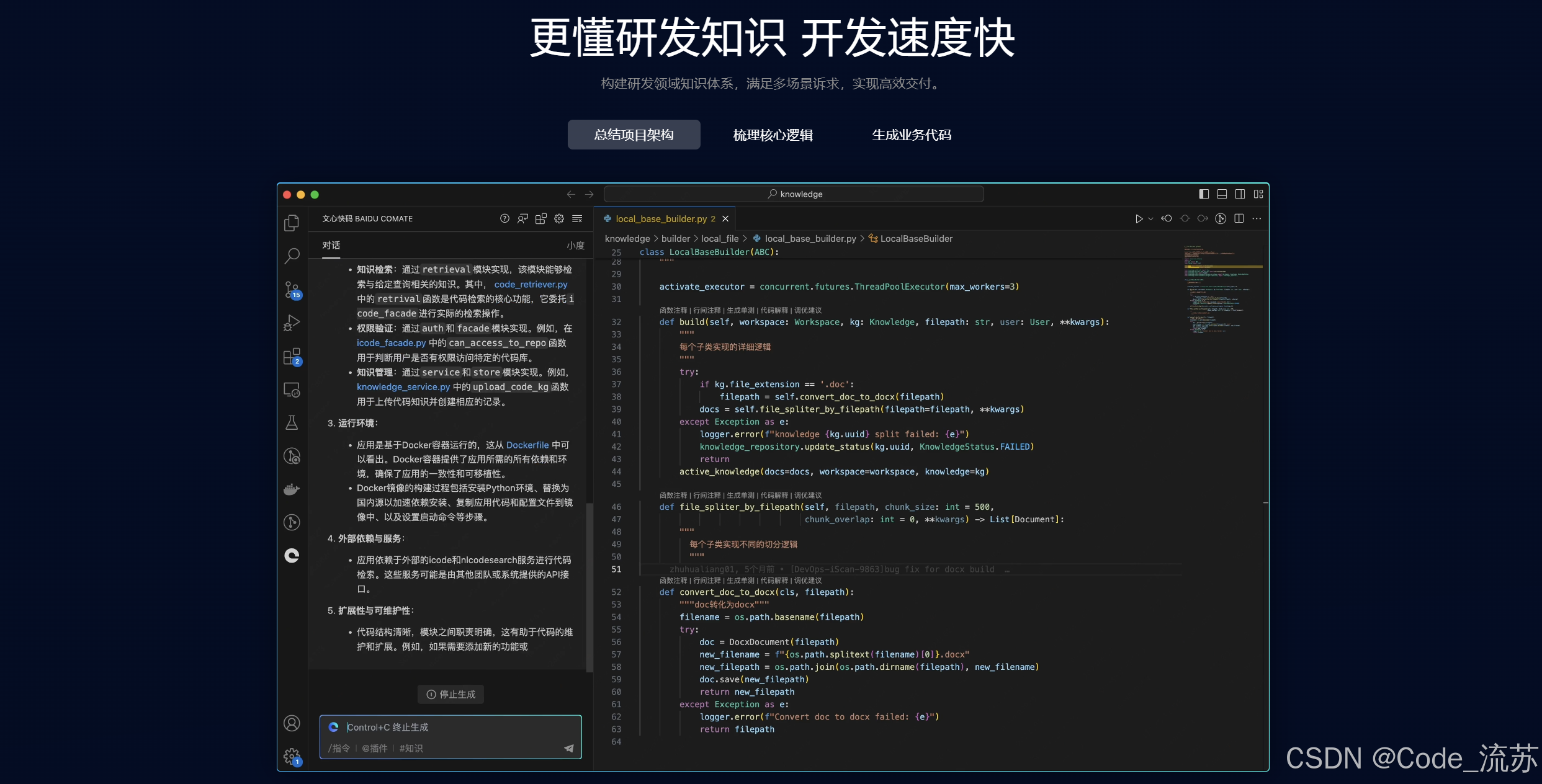
Task: Click the send message paper-plane icon
Action: coord(568,748)
